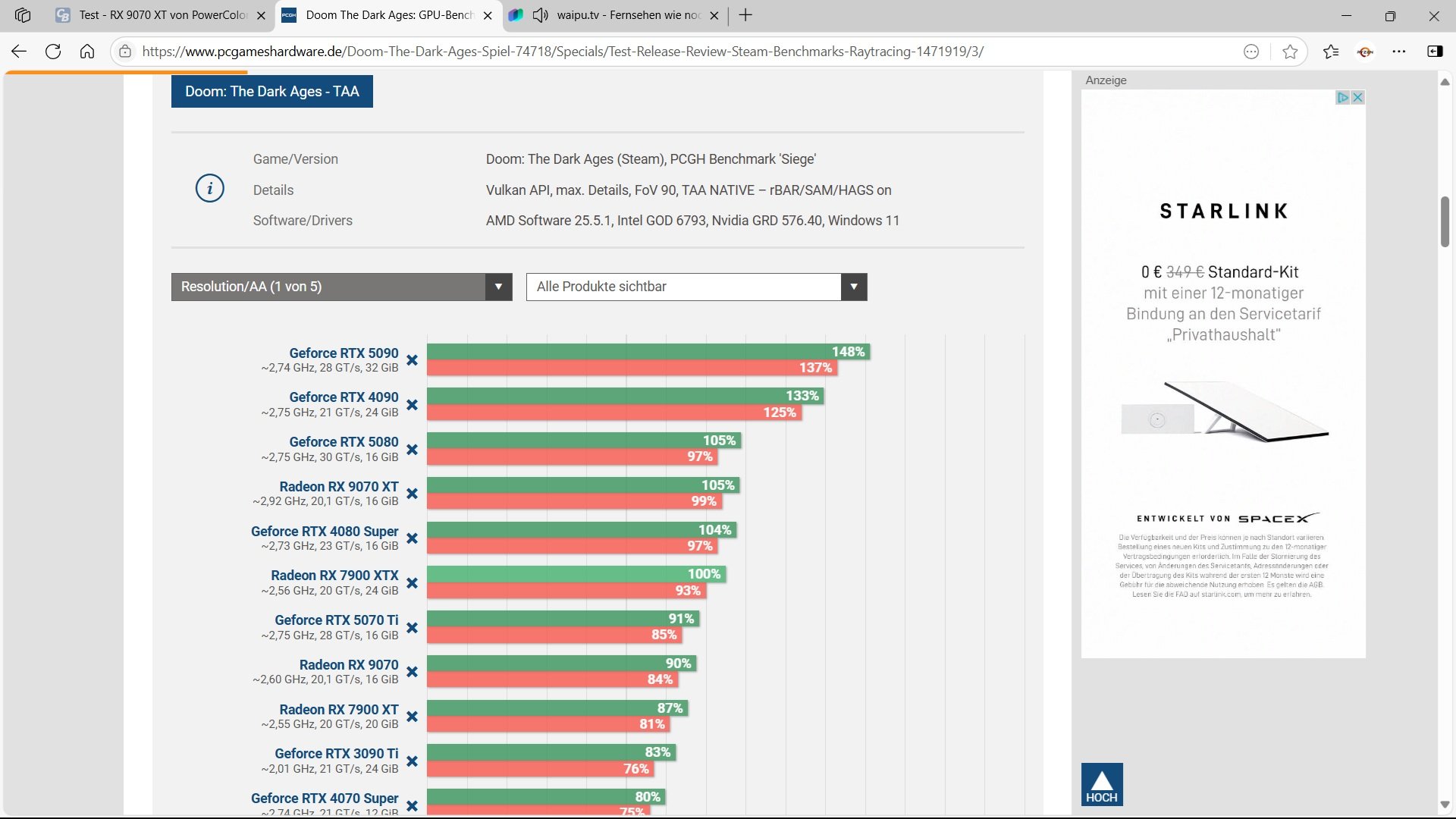
Task: Open the favorites list icon
Action: click(1330, 52)
